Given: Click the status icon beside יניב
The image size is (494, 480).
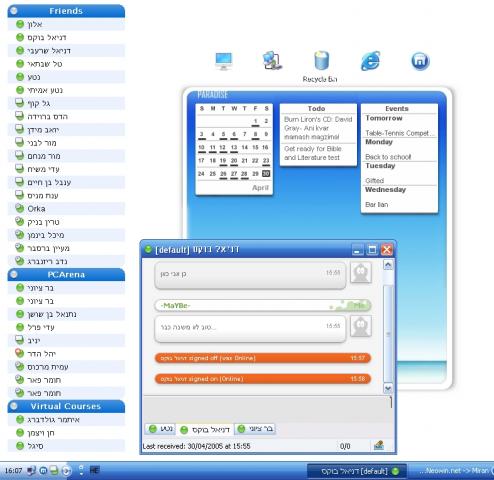Looking at the screenshot, I should pos(20,340).
